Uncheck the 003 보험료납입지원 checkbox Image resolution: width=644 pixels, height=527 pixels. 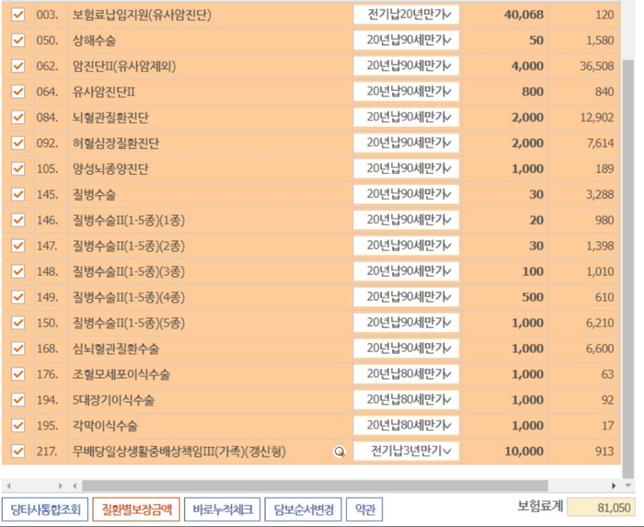(17, 15)
